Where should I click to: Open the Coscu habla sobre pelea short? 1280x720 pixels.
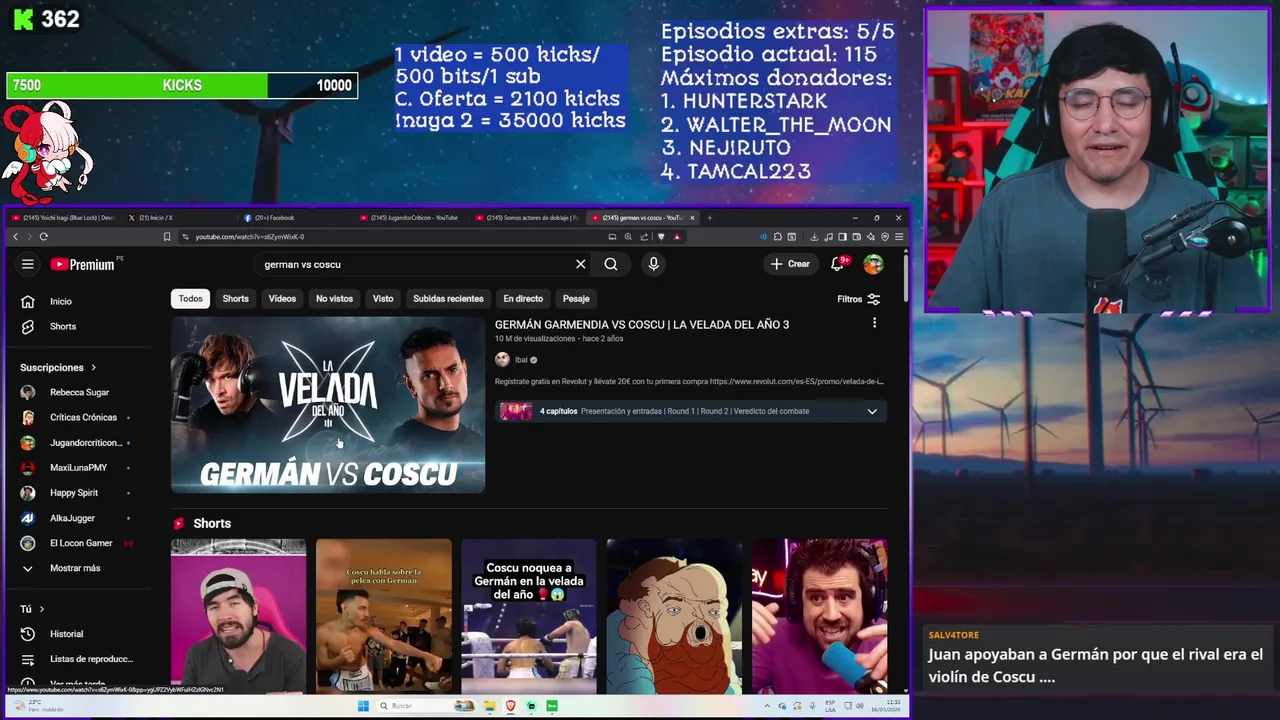point(384,616)
